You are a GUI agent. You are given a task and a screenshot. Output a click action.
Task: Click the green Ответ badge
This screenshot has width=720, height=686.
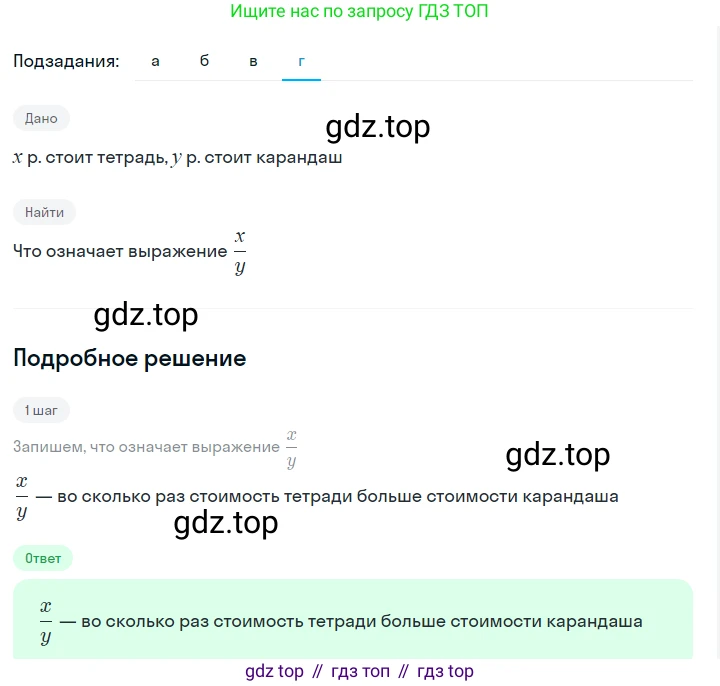pyautogui.click(x=43, y=558)
